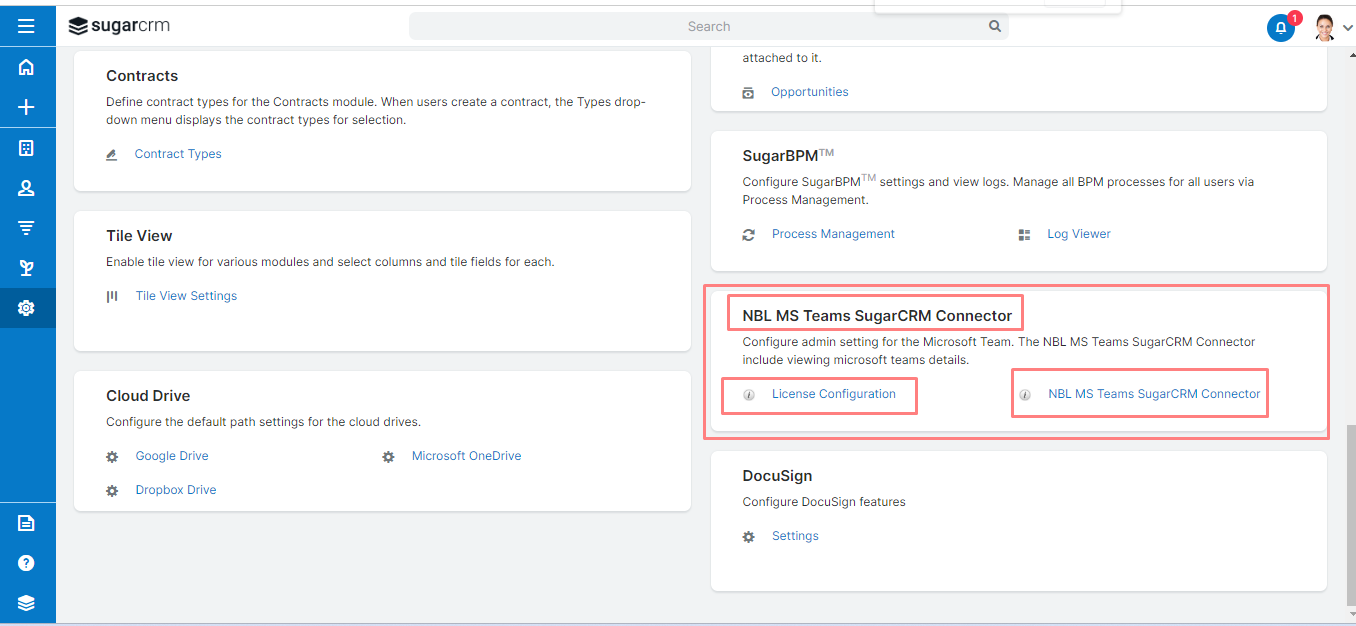Open Tile View Settings
The image size is (1356, 626).
(x=186, y=296)
